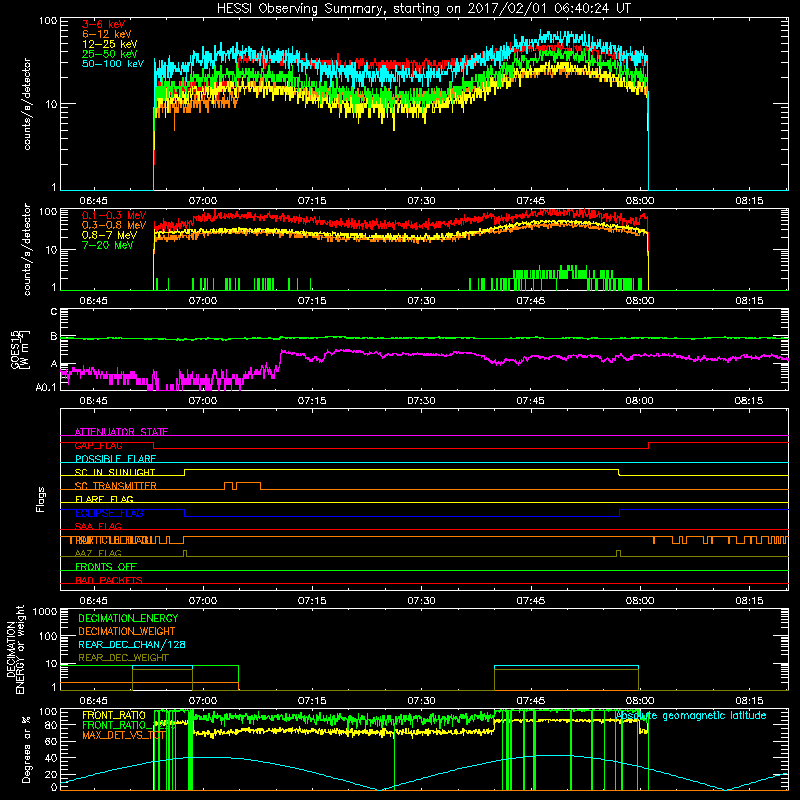Select the 12-25 keV legend label
The image size is (800, 800).
(110, 44)
